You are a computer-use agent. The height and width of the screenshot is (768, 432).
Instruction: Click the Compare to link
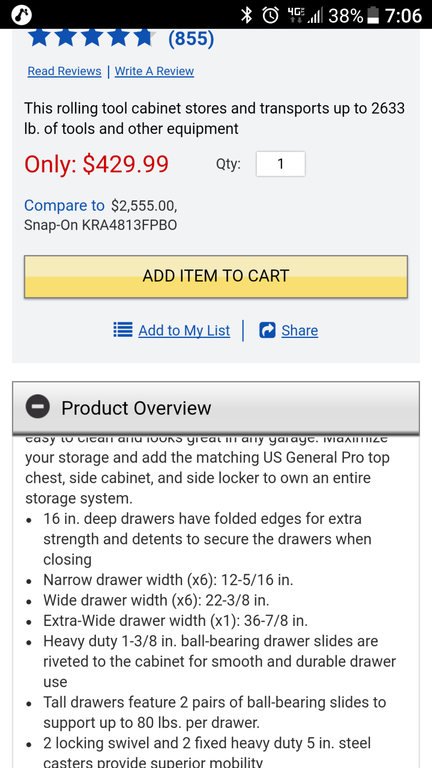[64, 205]
